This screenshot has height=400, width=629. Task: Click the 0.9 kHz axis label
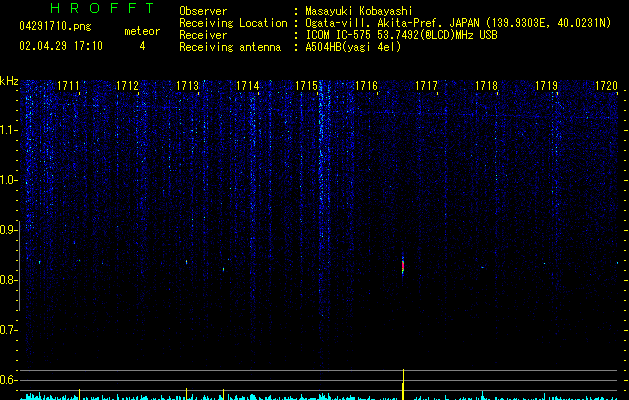(9, 230)
